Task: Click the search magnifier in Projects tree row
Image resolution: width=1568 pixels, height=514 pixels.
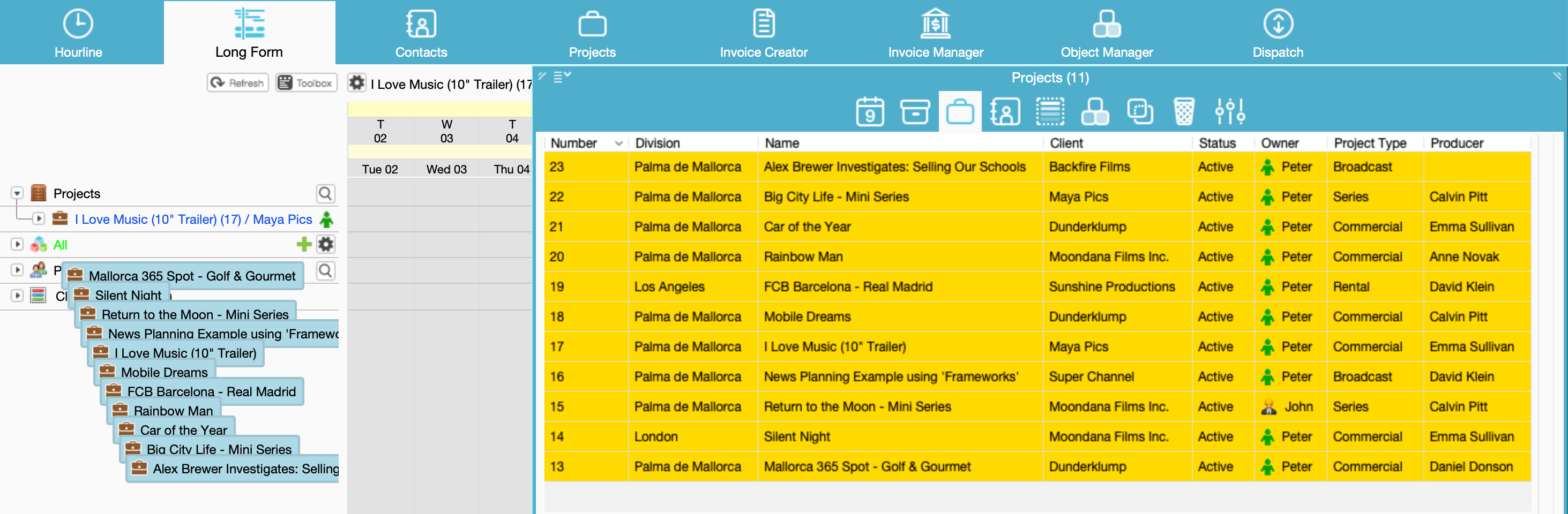Action: [326, 193]
